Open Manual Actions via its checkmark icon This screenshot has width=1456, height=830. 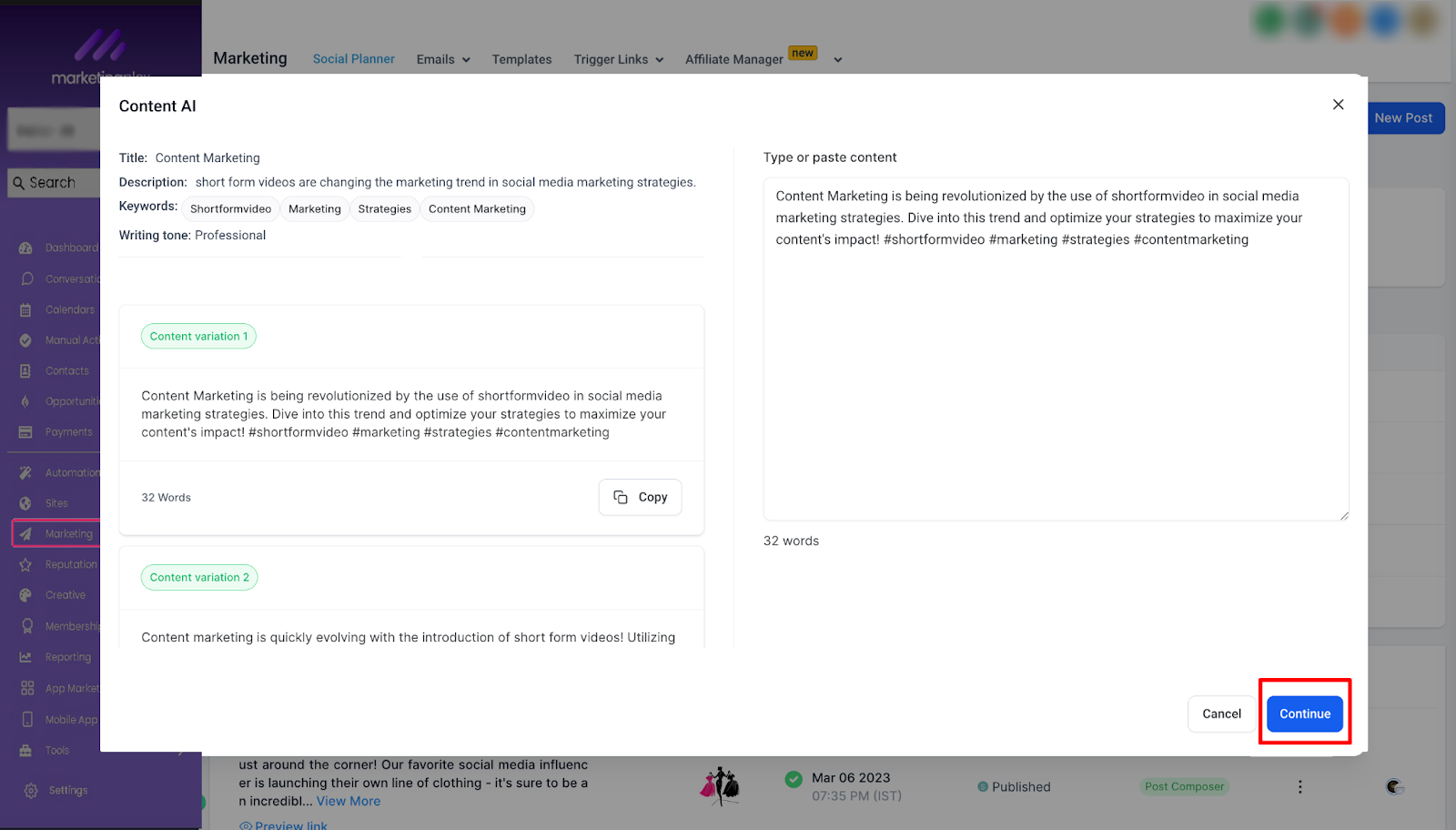coord(26,340)
